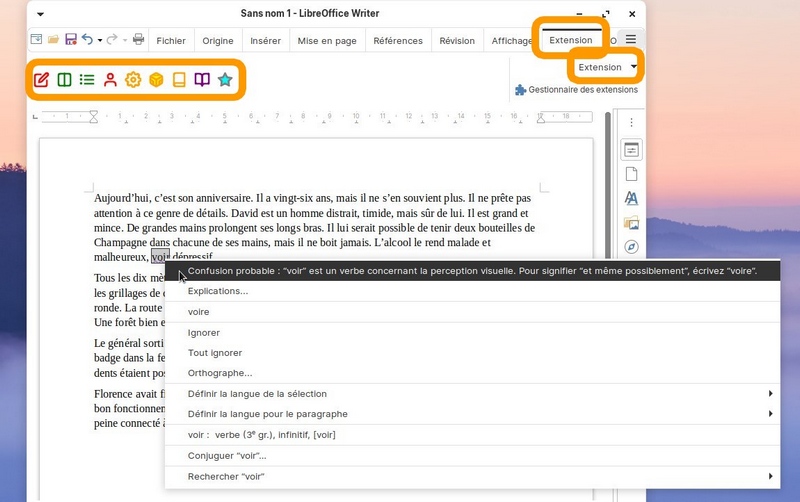Viewport: 800px width, 502px height.
Task: Click the green list icon
Action: tap(87, 80)
